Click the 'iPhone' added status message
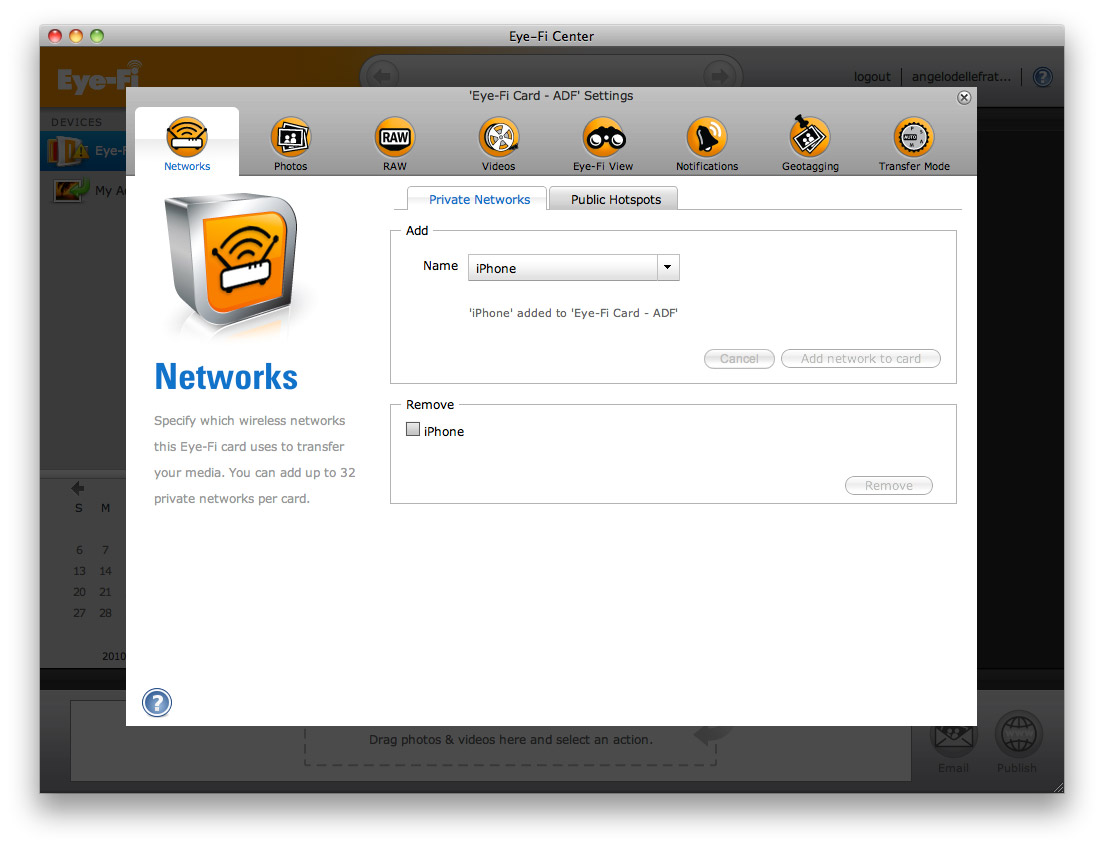 coord(573,313)
